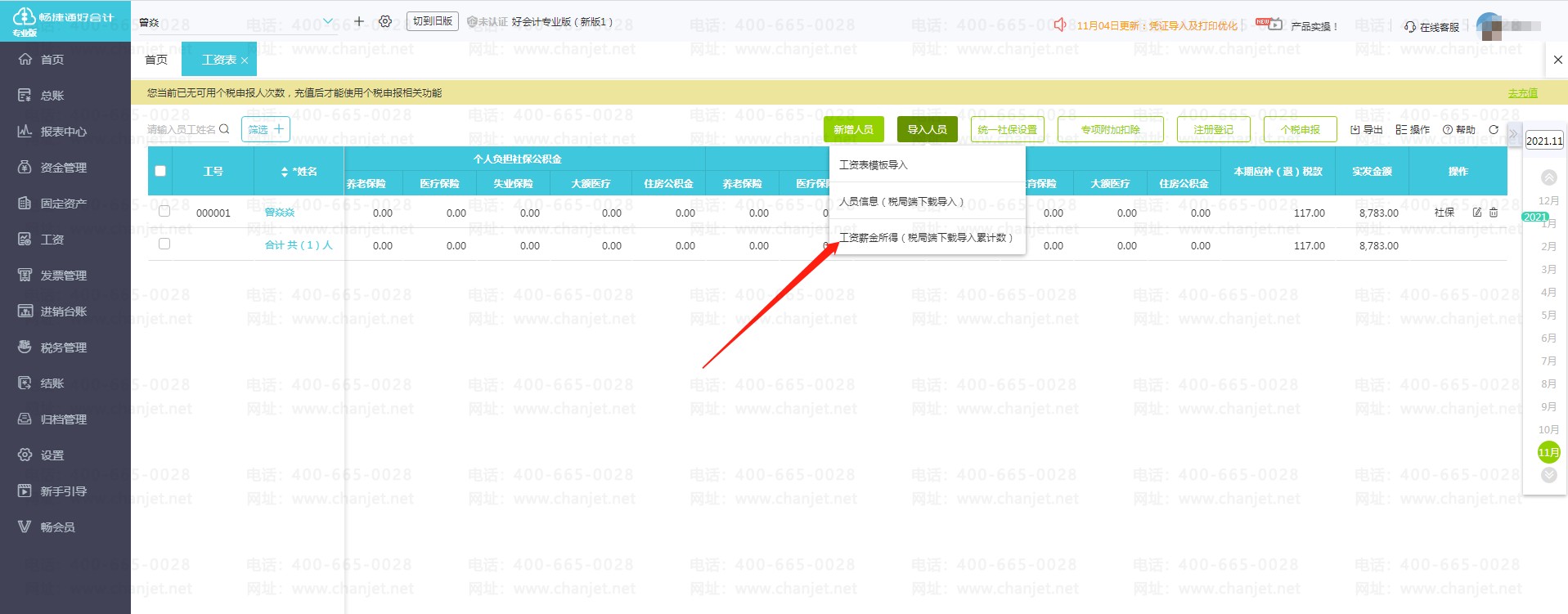
Task: Click the green 新增人员 button
Action: (853, 129)
